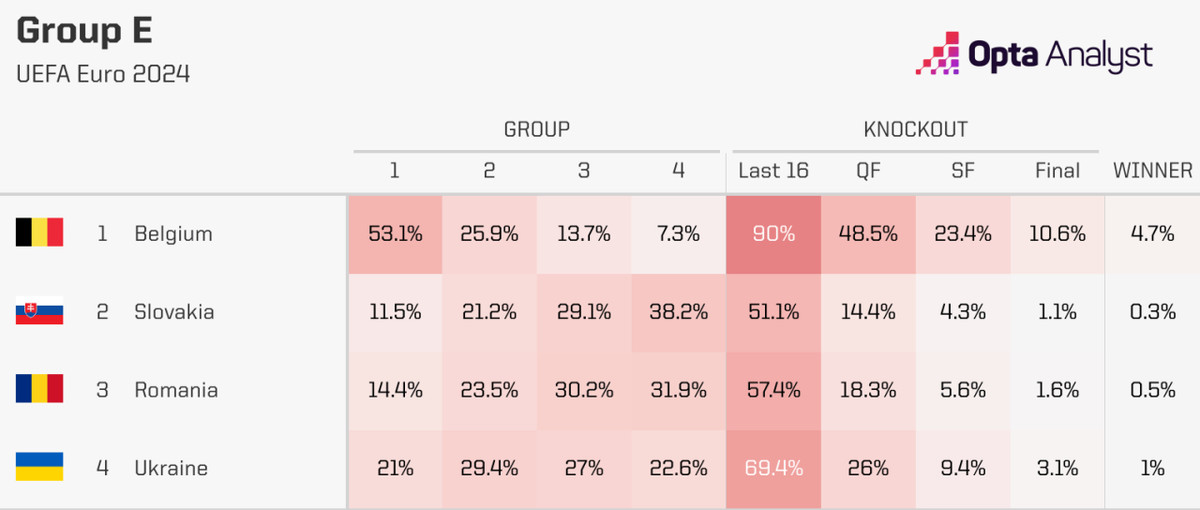The height and width of the screenshot is (510, 1200).
Task: Click the Belgium team name
Action: click(x=173, y=234)
